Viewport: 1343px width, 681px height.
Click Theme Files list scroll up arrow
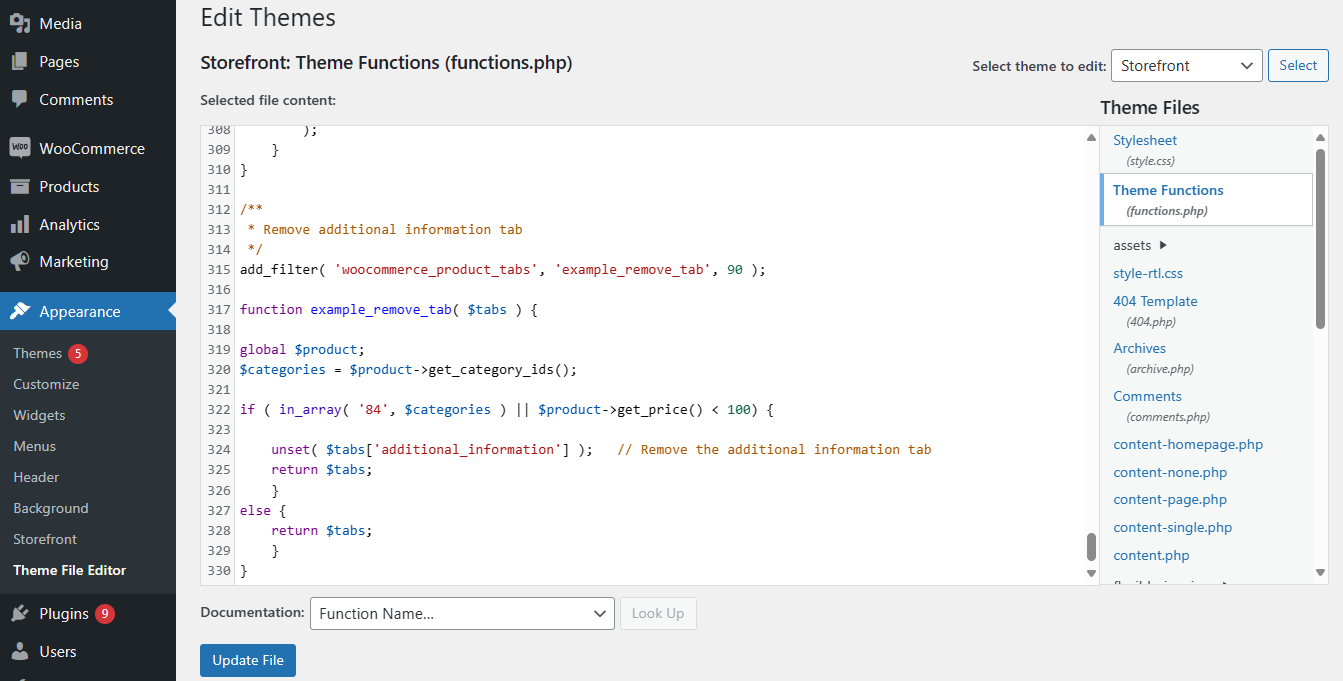tap(1320, 138)
